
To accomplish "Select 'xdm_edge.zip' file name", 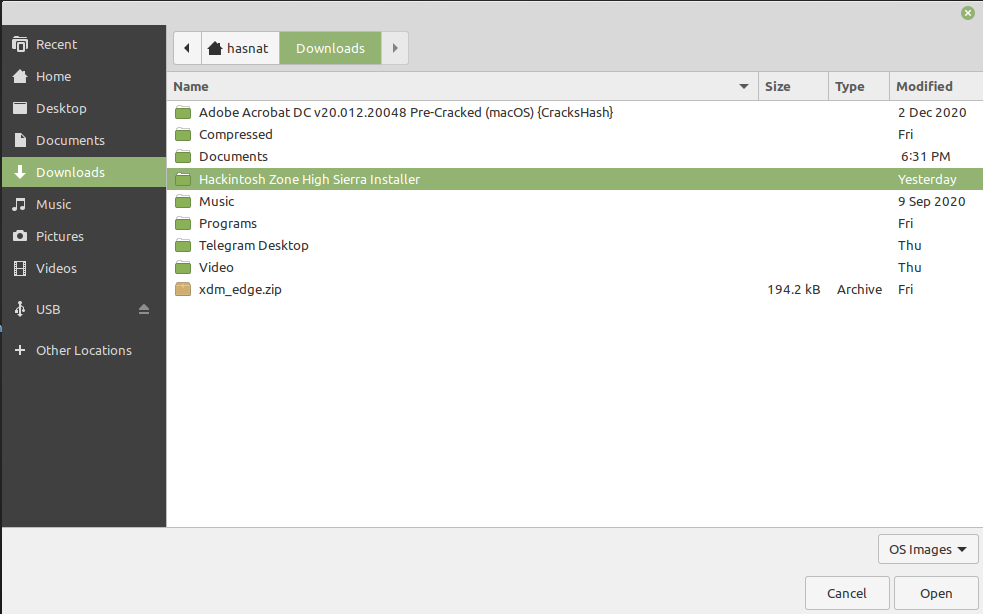I will click(240, 289).
